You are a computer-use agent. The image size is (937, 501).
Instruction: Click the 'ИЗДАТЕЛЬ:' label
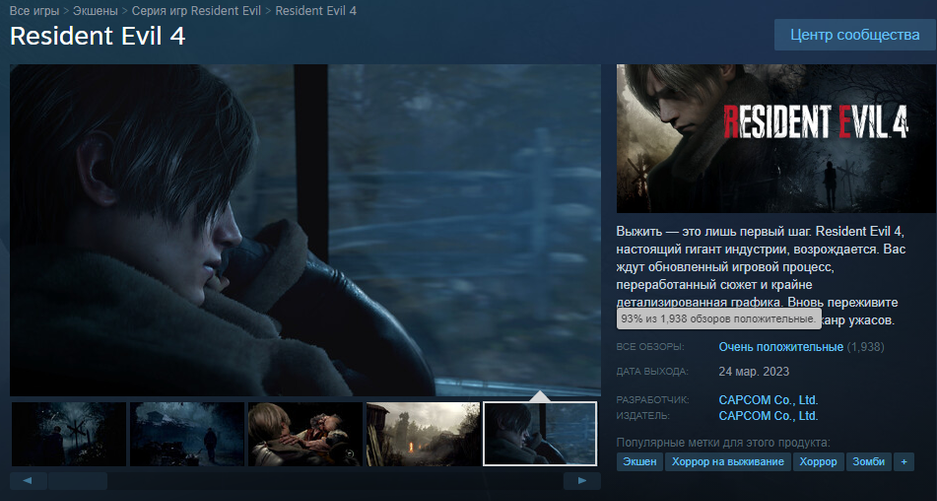[644, 416]
